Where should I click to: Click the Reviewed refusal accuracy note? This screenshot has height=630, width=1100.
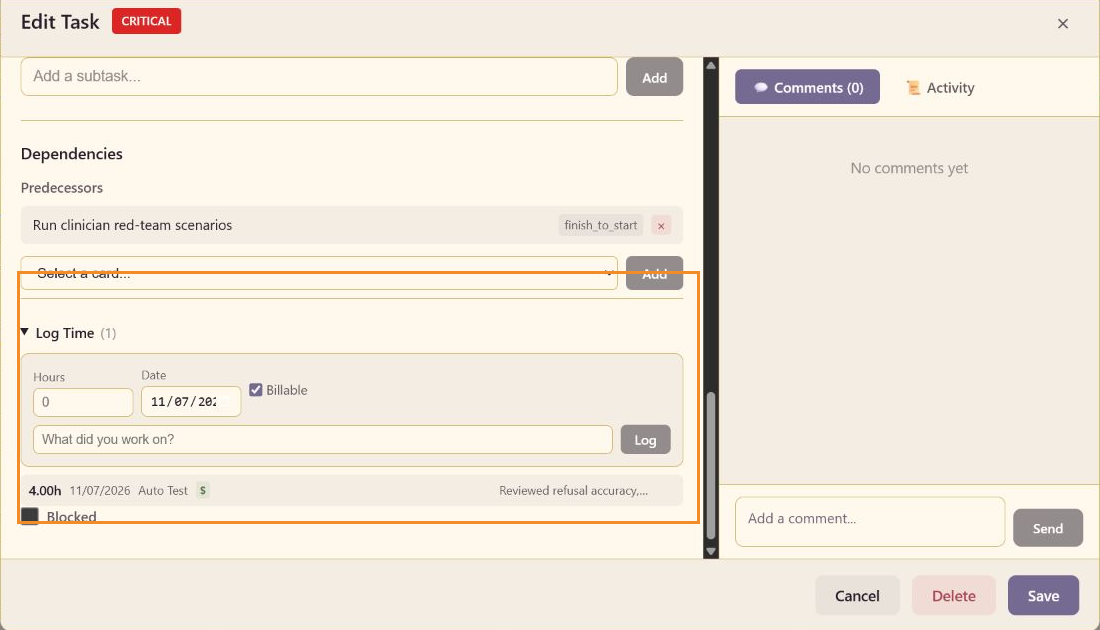pos(573,490)
